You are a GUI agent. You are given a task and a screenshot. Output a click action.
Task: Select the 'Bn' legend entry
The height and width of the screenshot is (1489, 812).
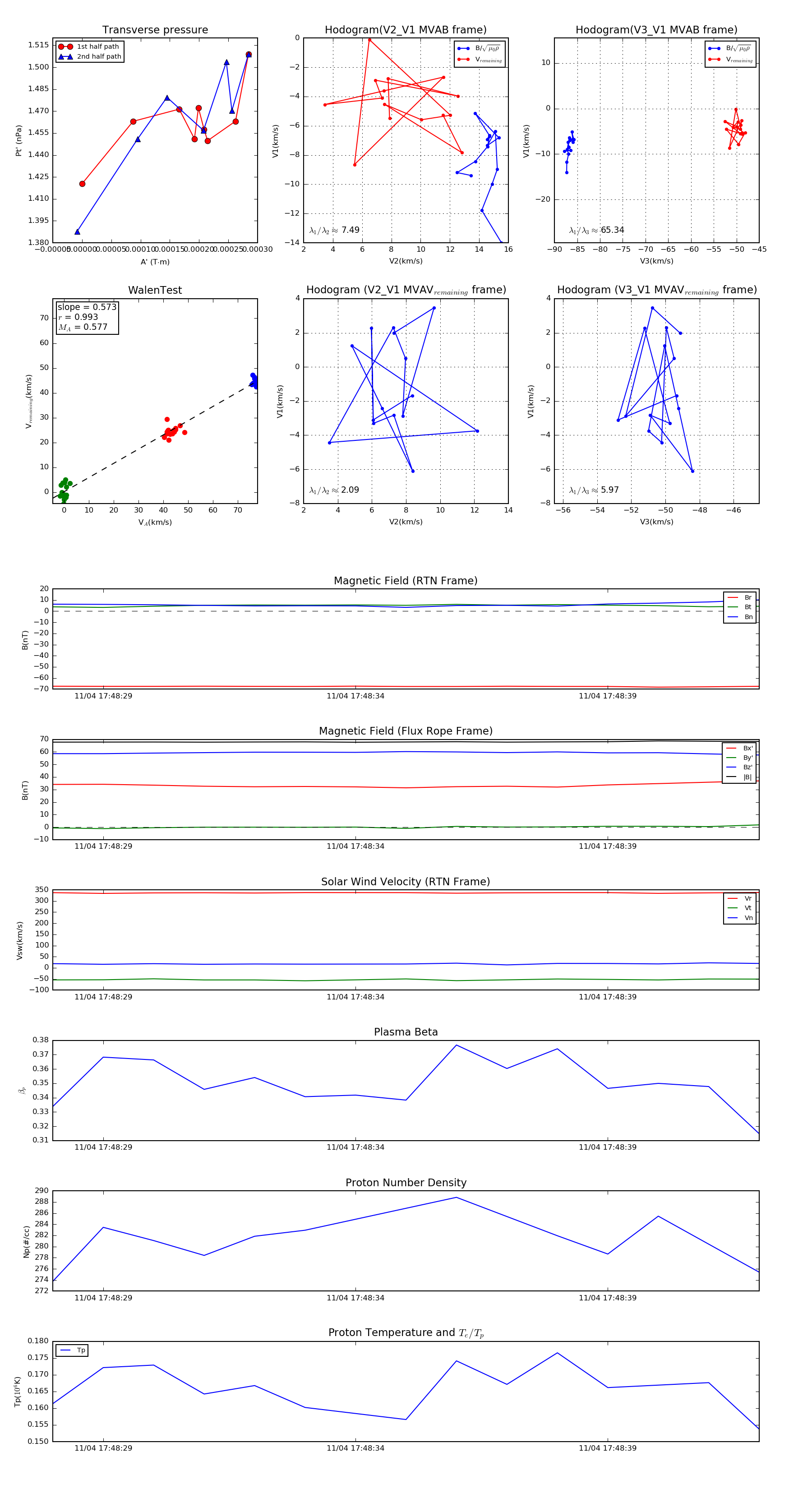(x=740, y=617)
